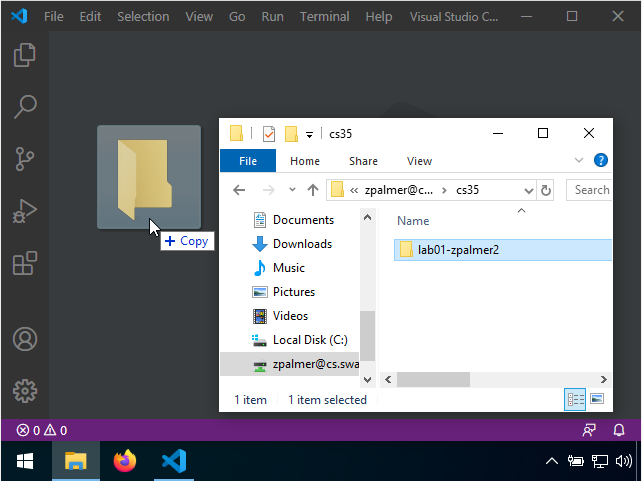Open the Run and Debug view

coord(25,211)
